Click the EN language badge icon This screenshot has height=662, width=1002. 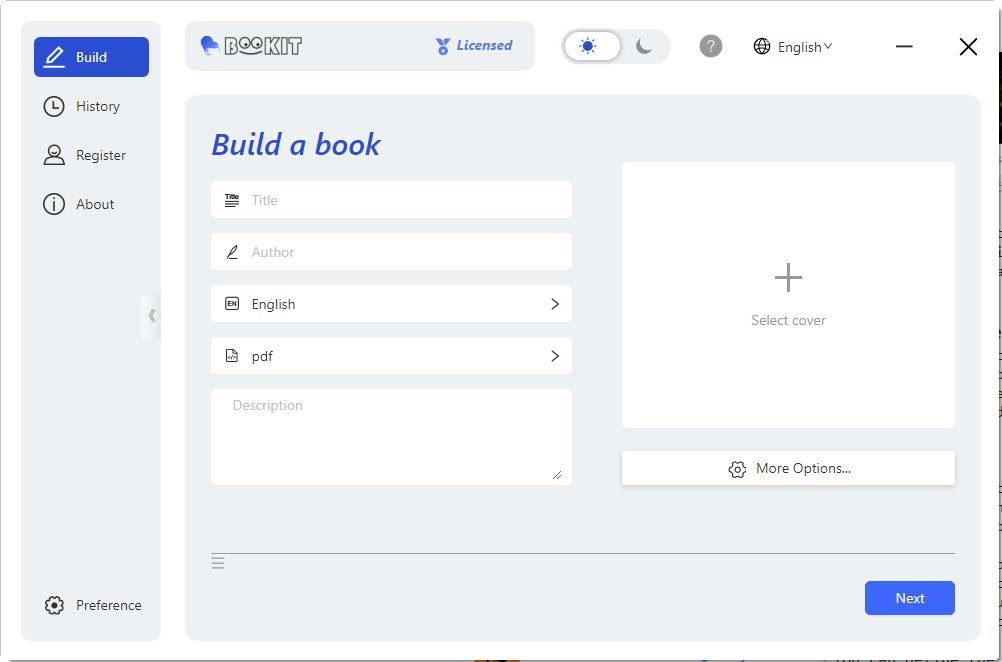point(232,304)
